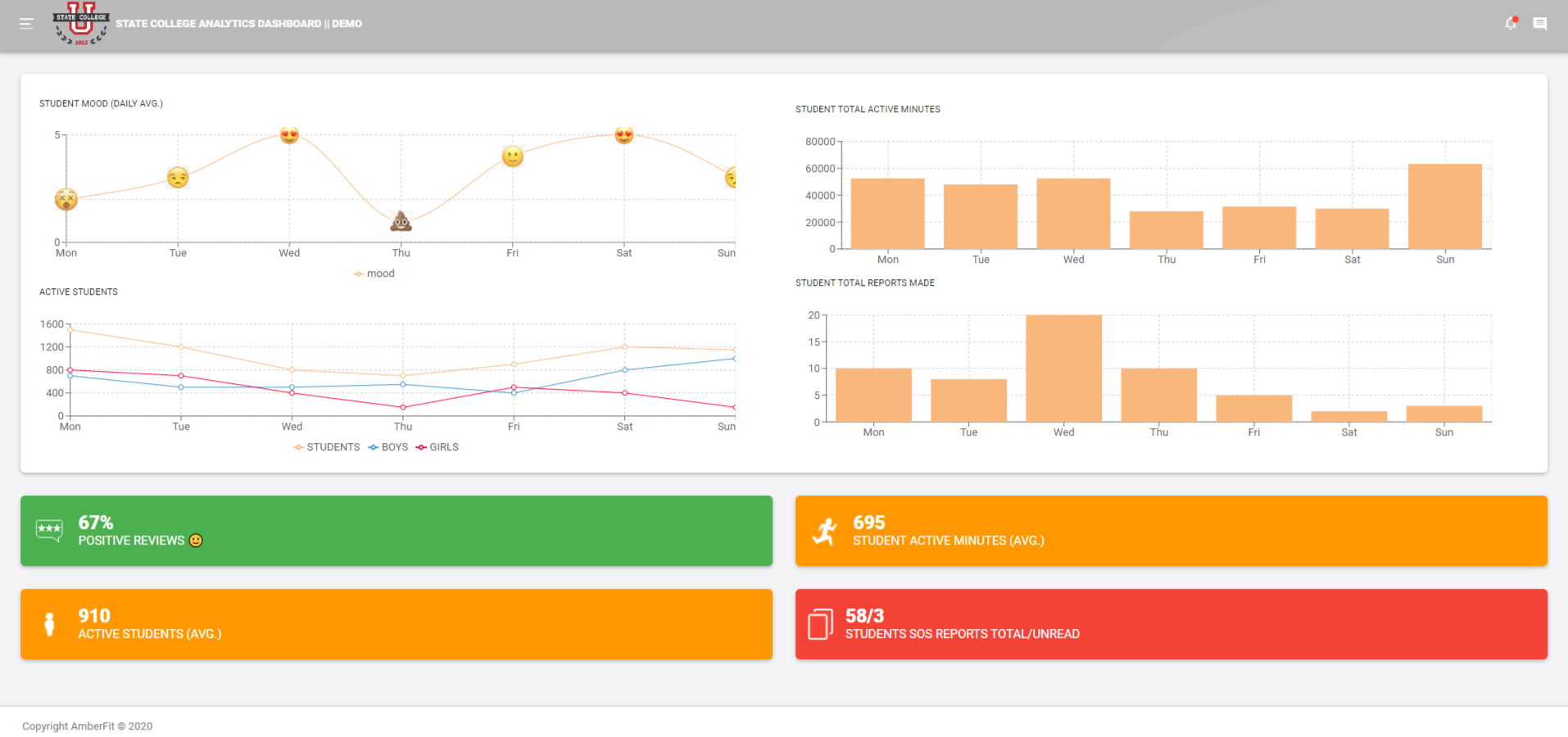Viewport: 1568px width, 737px height.
Task: Click the star review icon on positive reviews card
Action: [49, 531]
